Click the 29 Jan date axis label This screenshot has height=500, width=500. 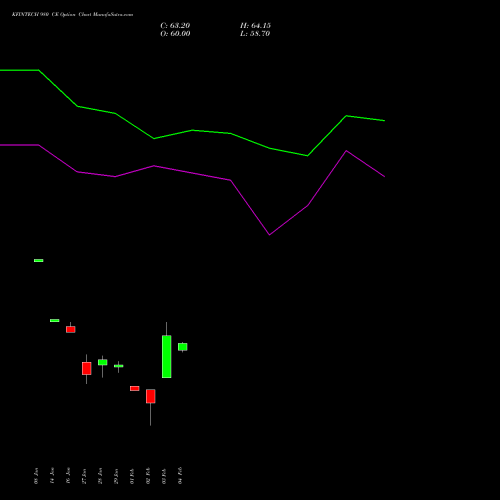coord(116,476)
